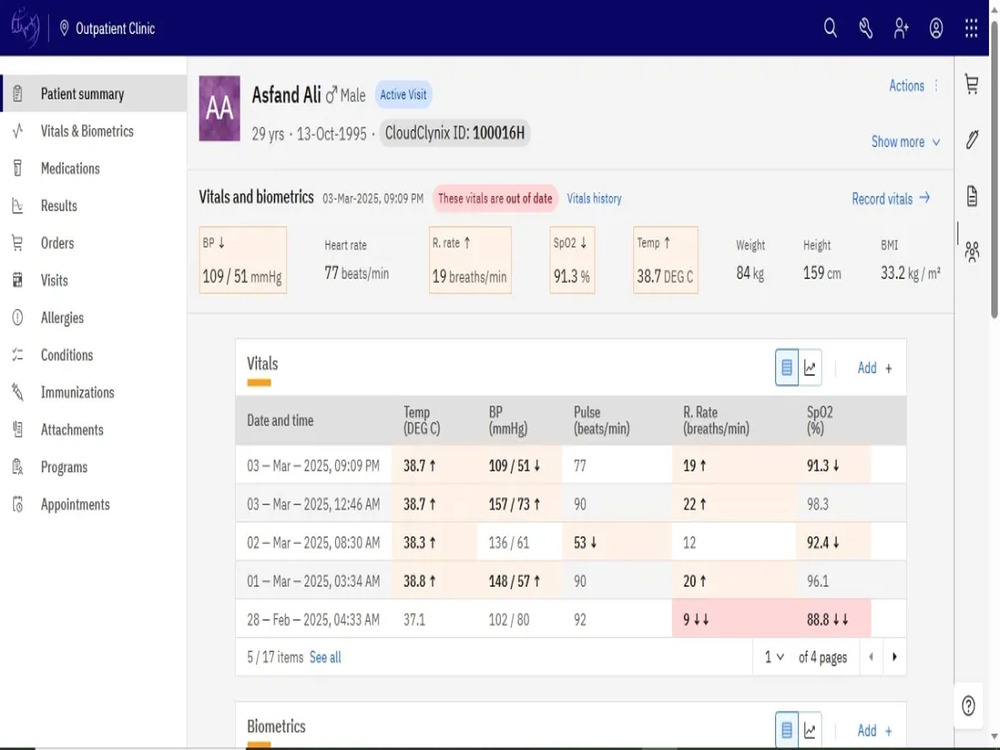Click the patient avatar AA
The height and width of the screenshot is (750, 1000).
[219, 108]
